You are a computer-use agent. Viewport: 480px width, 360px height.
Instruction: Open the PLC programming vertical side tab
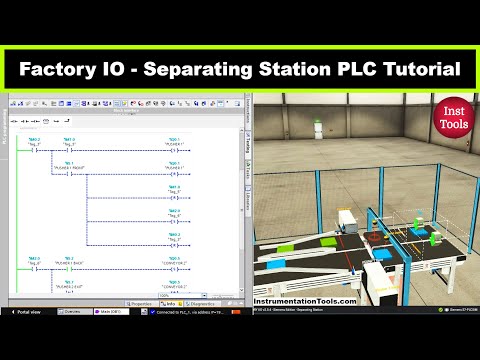[4, 126]
